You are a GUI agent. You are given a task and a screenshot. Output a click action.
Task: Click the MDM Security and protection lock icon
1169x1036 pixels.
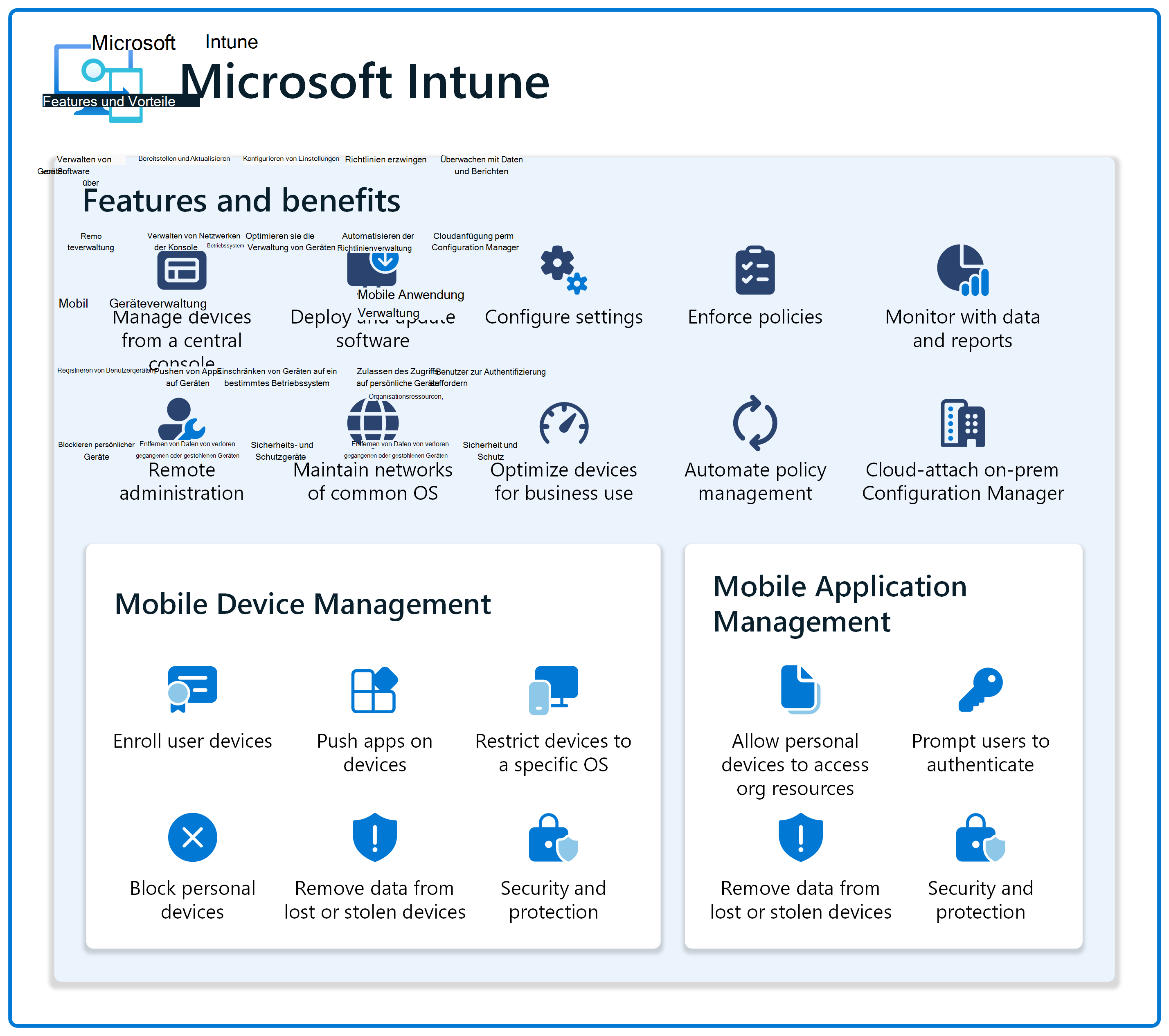point(553,838)
